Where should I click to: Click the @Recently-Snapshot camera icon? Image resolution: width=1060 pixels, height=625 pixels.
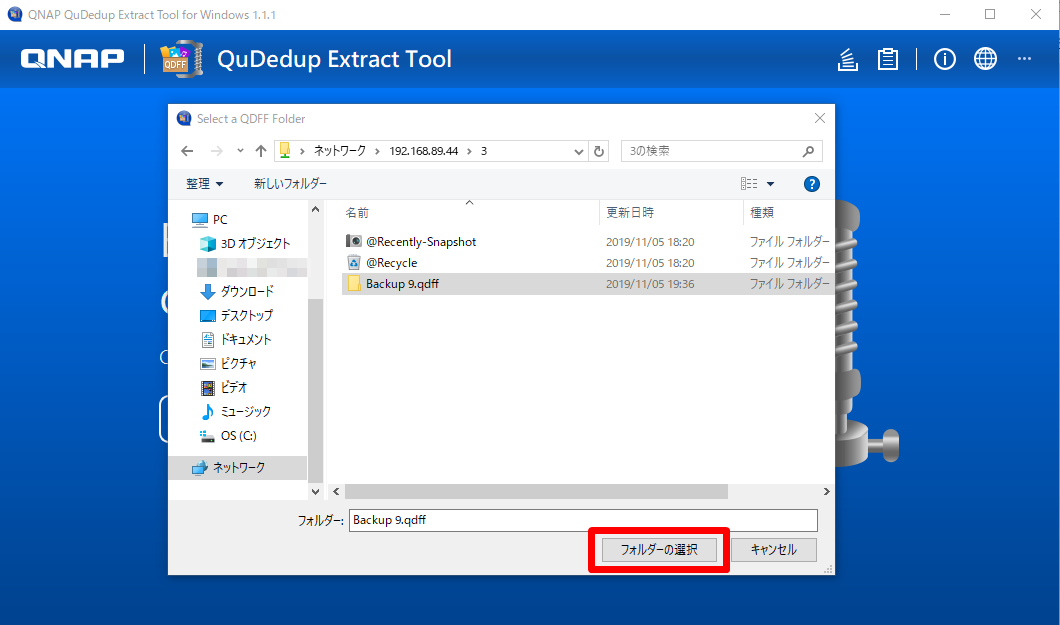(x=354, y=241)
